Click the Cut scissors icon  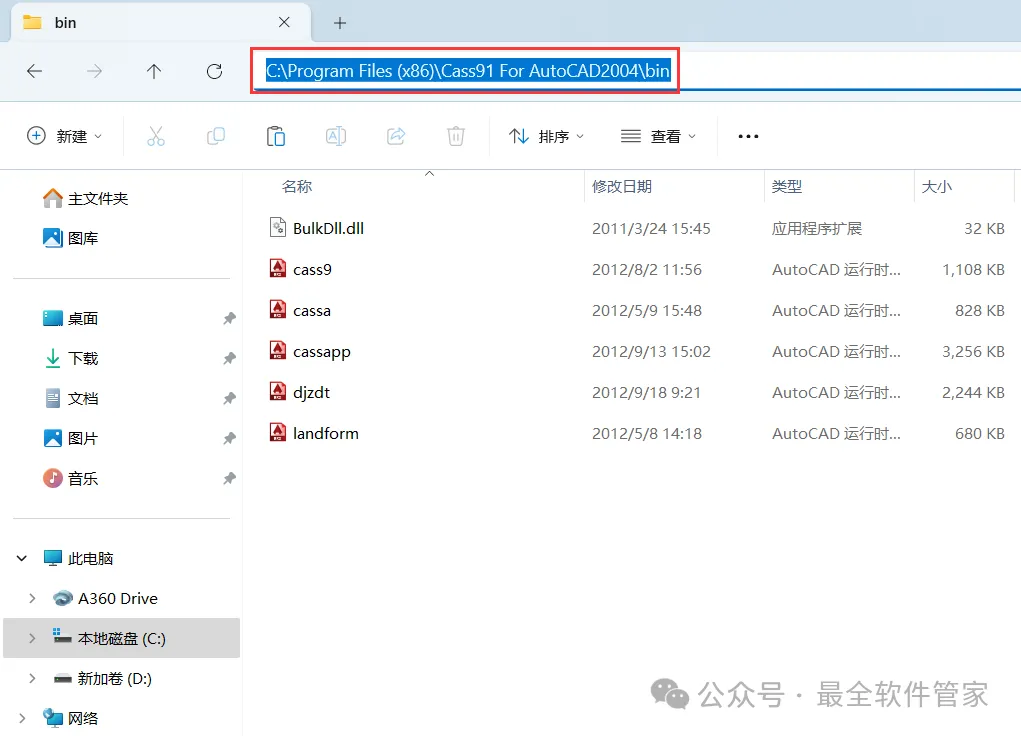tap(156, 136)
